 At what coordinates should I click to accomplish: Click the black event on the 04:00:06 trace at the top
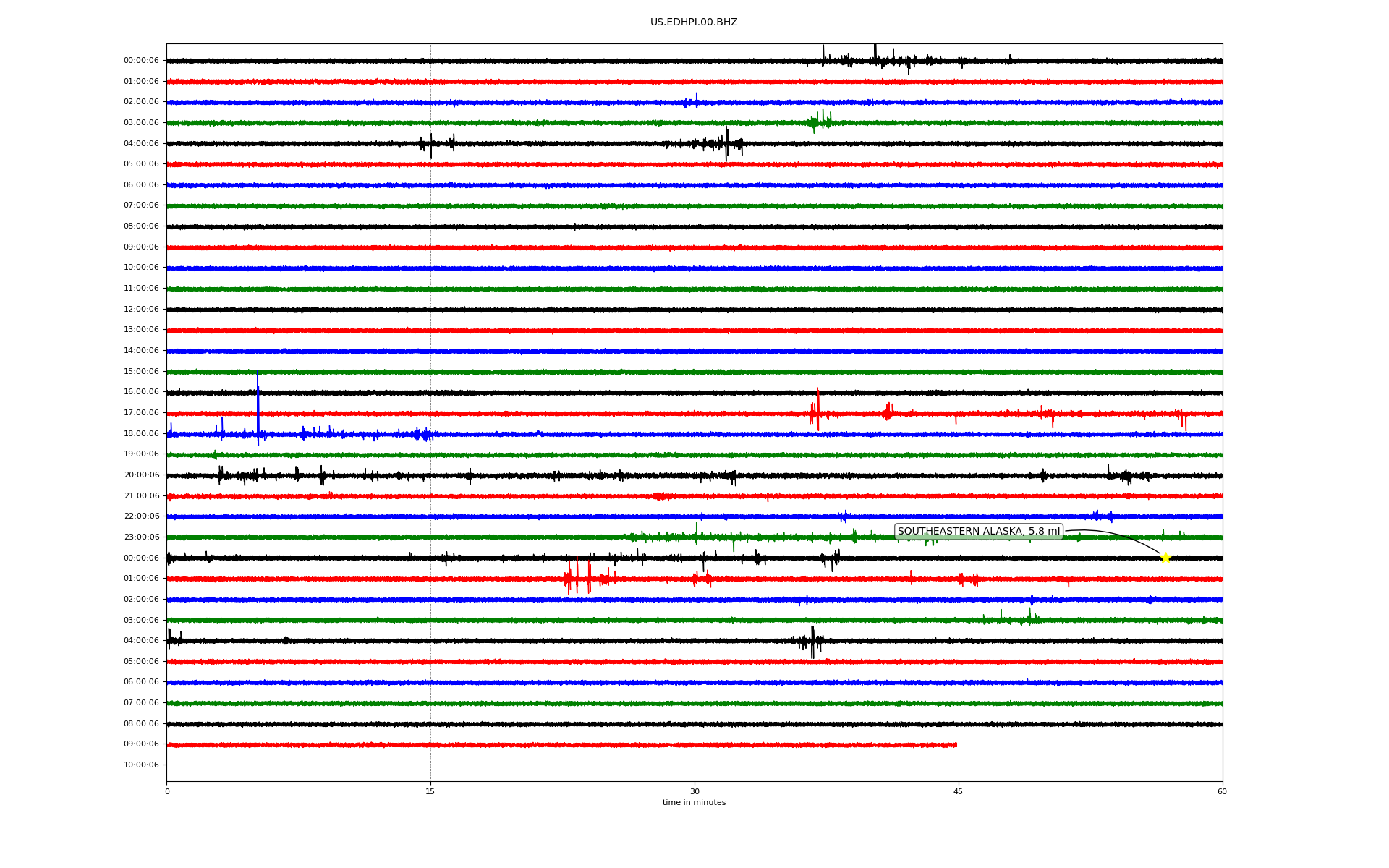point(726,143)
